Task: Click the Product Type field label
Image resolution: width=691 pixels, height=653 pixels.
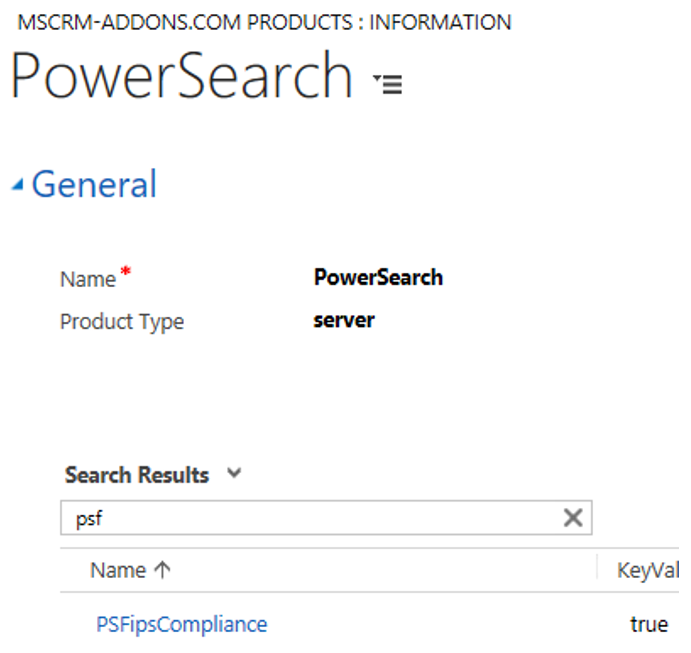Action: tap(122, 322)
